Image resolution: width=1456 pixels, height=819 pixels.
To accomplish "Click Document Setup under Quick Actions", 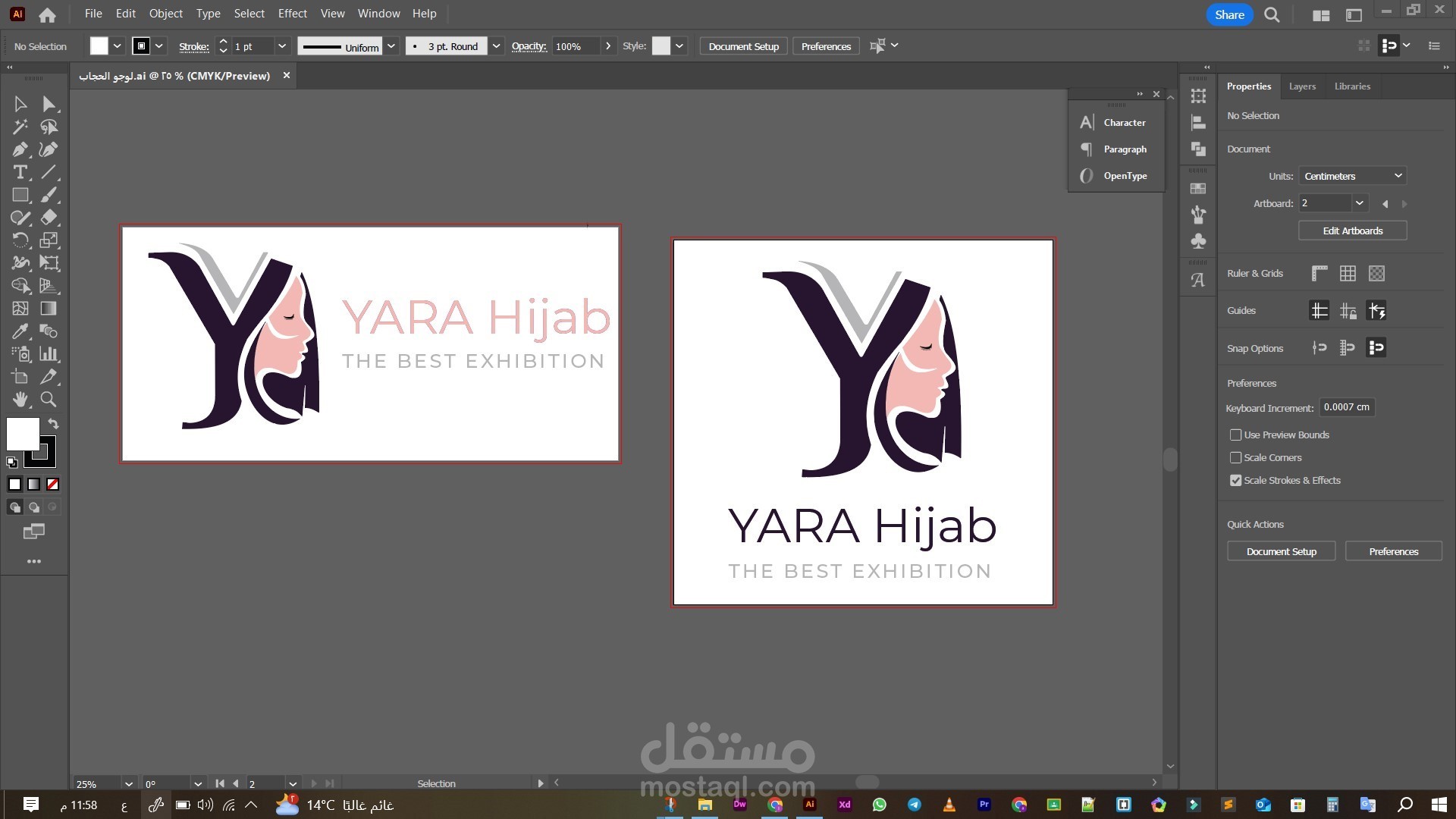I will pyautogui.click(x=1281, y=551).
